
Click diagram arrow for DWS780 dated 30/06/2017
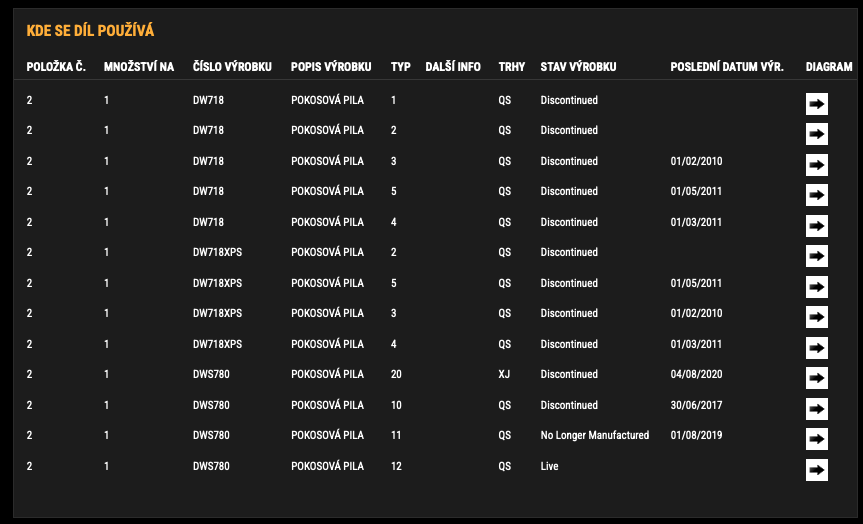817,409
